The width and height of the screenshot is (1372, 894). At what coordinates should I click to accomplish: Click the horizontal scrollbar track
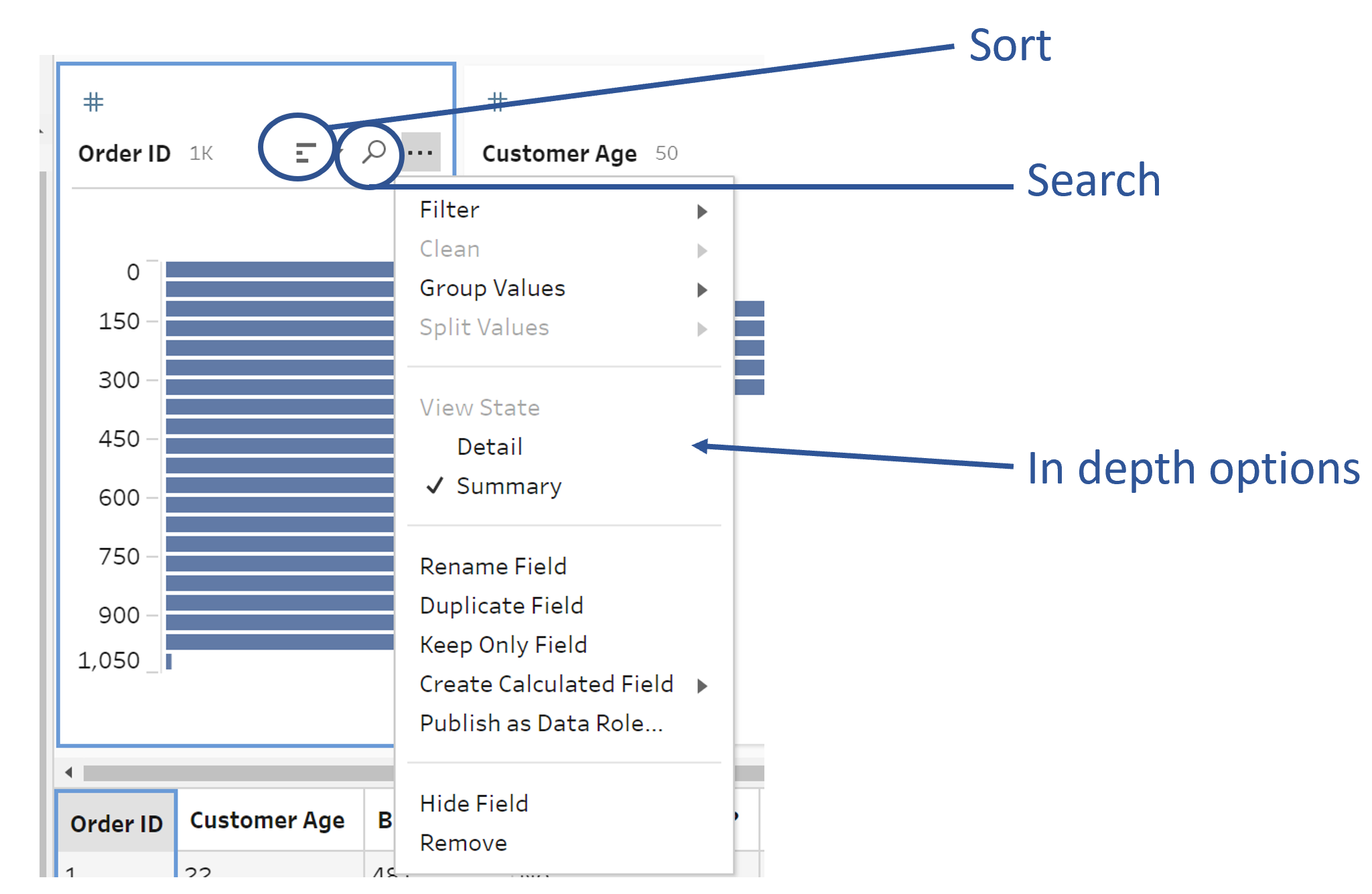(234, 773)
